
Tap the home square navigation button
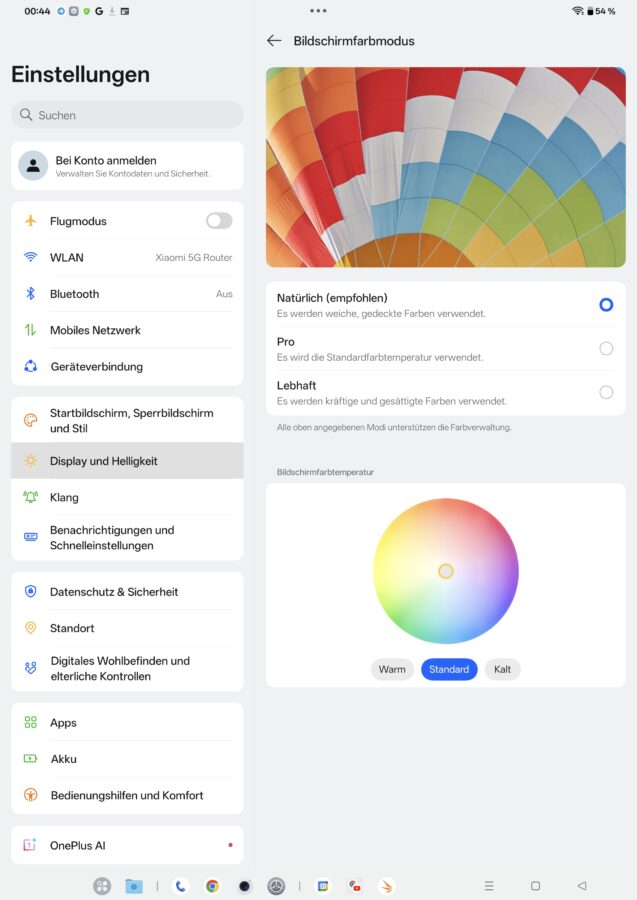coord(535,886)
